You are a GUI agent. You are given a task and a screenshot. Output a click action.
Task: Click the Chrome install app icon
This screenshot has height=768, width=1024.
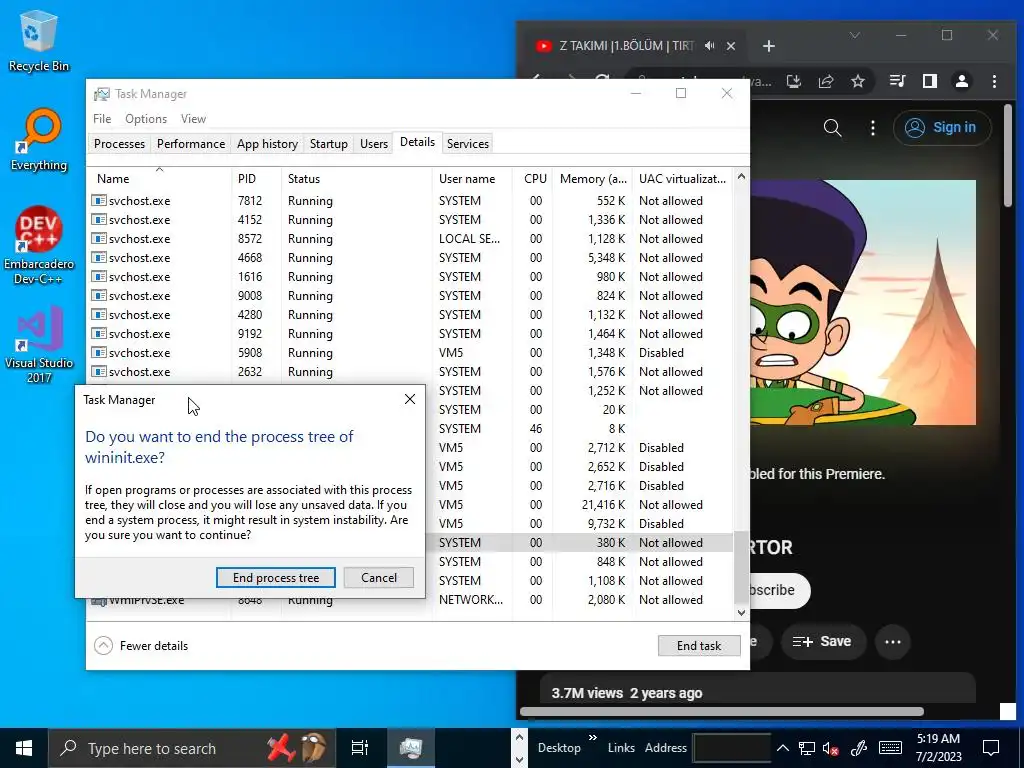coord(793,81)
